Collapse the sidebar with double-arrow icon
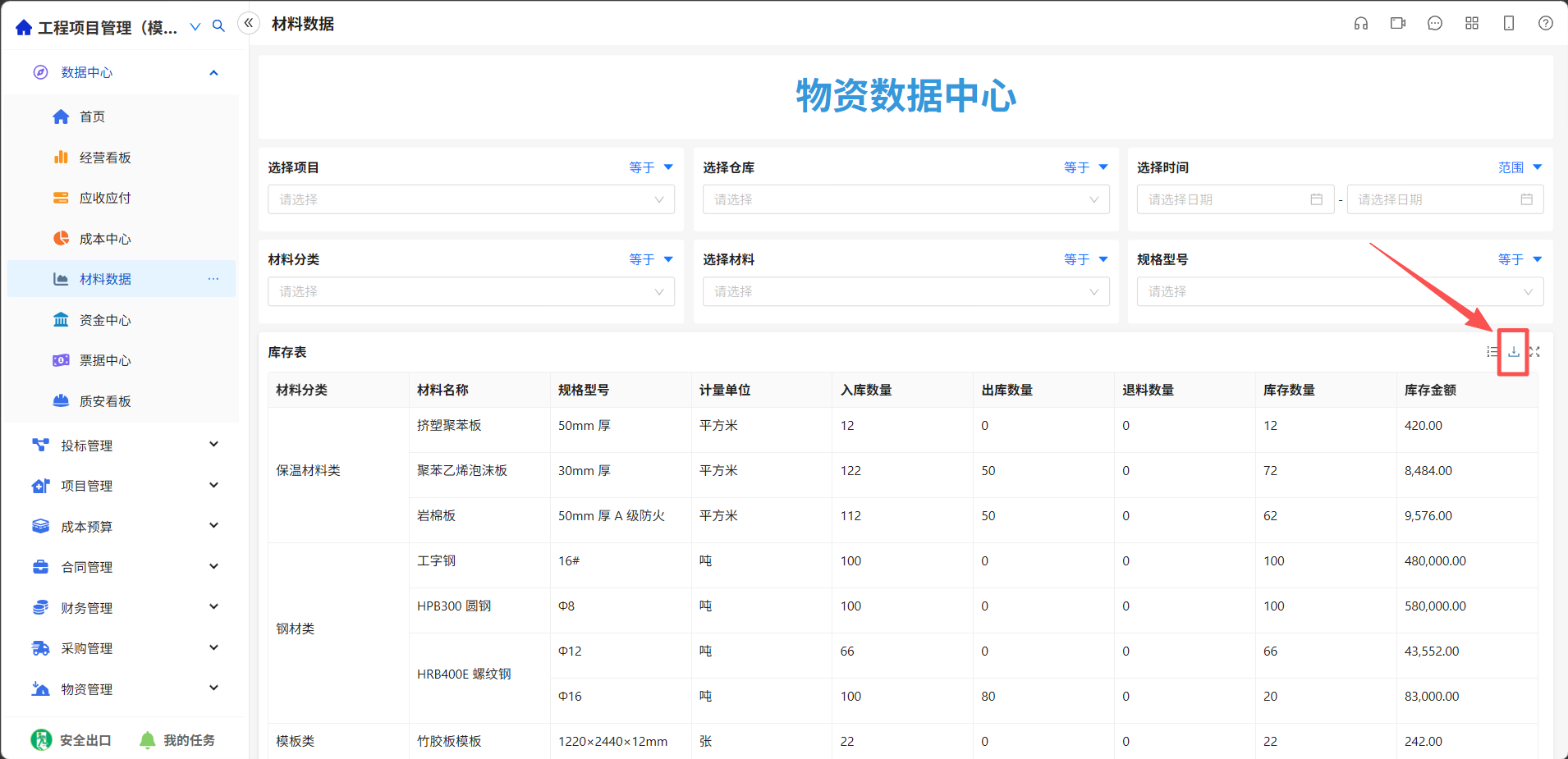 coord(249,23)
